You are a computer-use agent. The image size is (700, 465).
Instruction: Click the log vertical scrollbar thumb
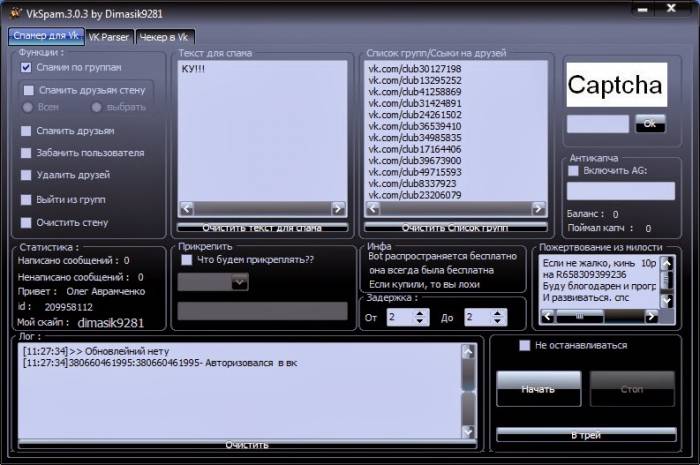coord(468,374)
